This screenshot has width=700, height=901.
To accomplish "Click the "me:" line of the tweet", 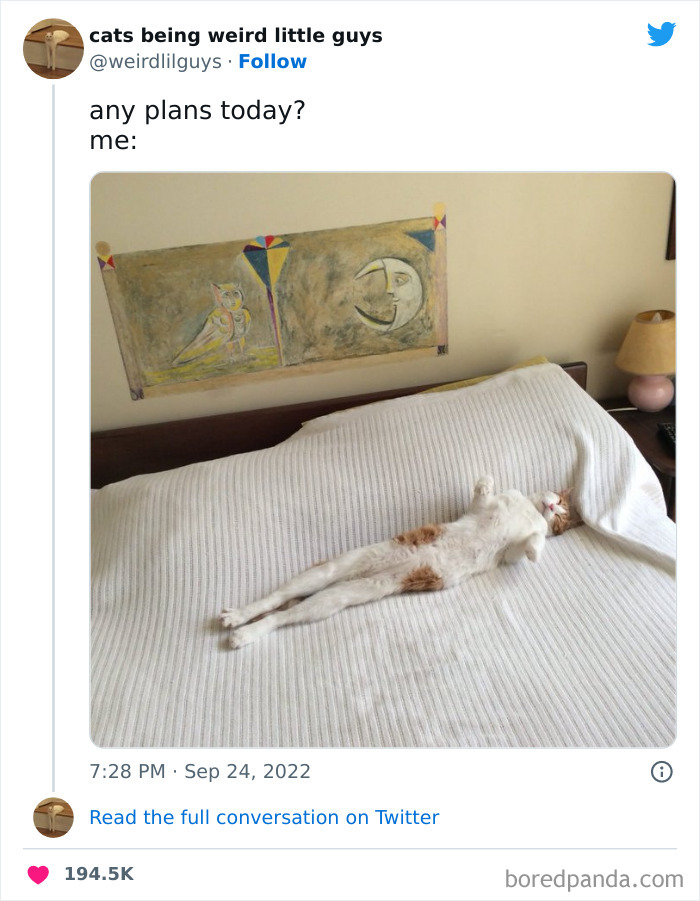I will pos(113,141).
